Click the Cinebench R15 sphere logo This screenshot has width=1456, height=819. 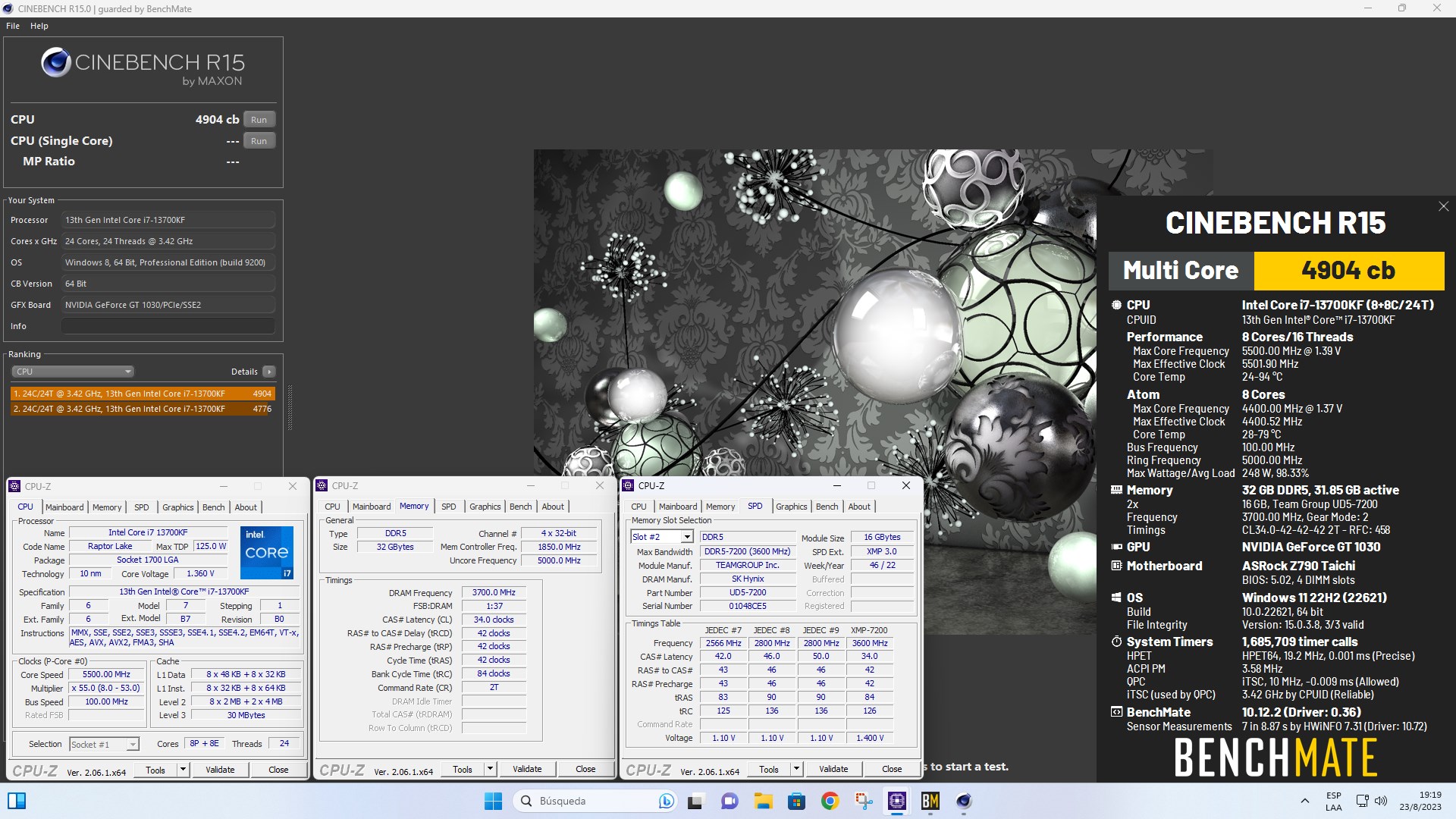(56, 62)
